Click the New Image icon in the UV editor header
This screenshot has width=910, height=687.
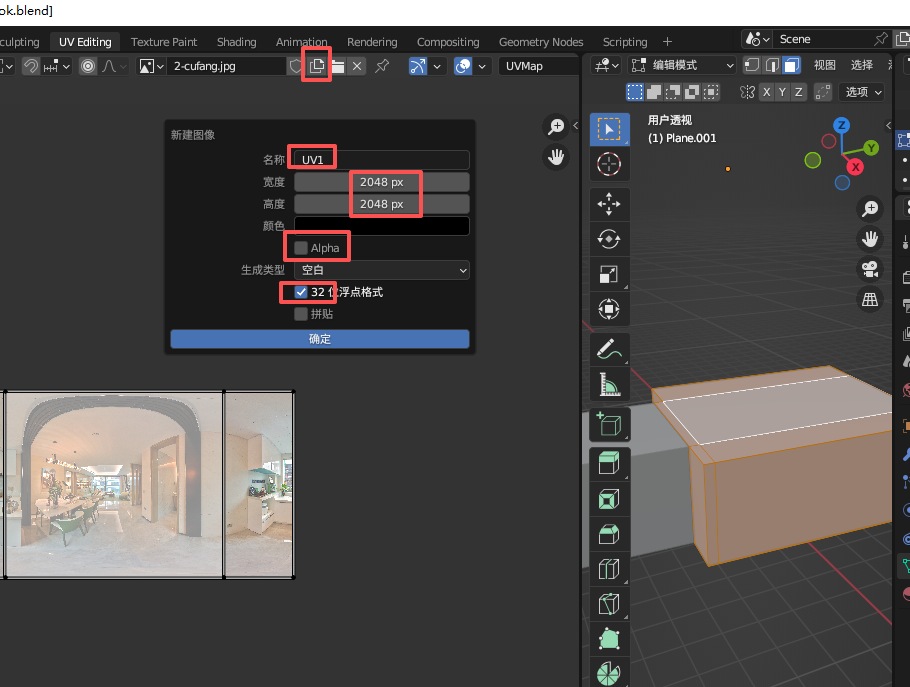pos(317,66)
